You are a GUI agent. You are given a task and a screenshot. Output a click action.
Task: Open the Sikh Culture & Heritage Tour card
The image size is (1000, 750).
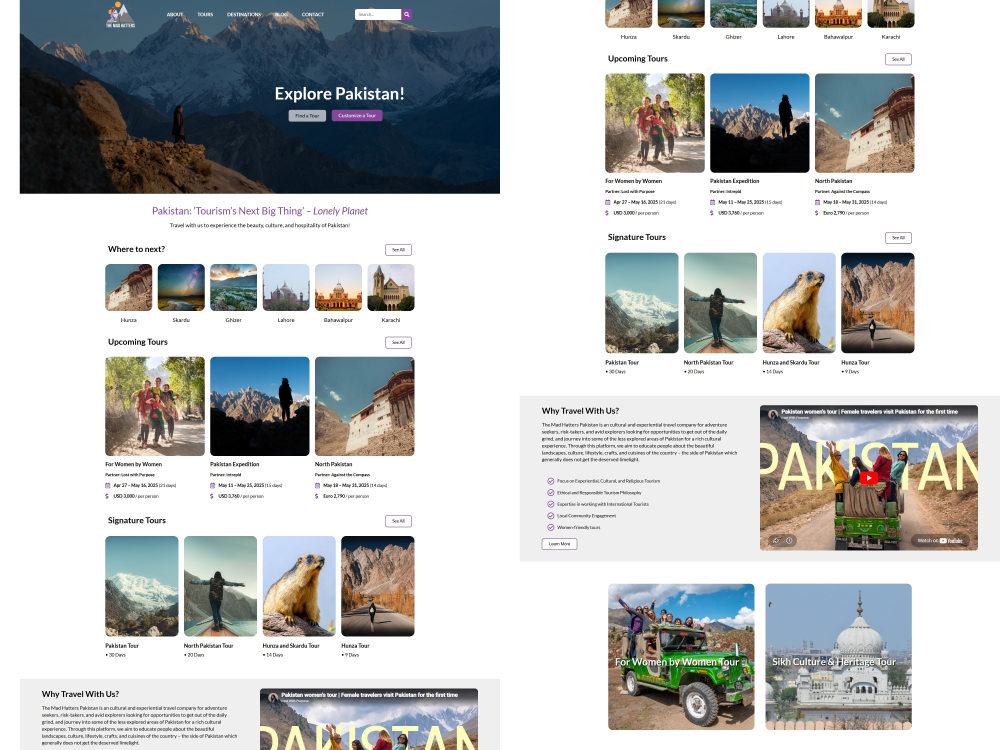[839, 657]
